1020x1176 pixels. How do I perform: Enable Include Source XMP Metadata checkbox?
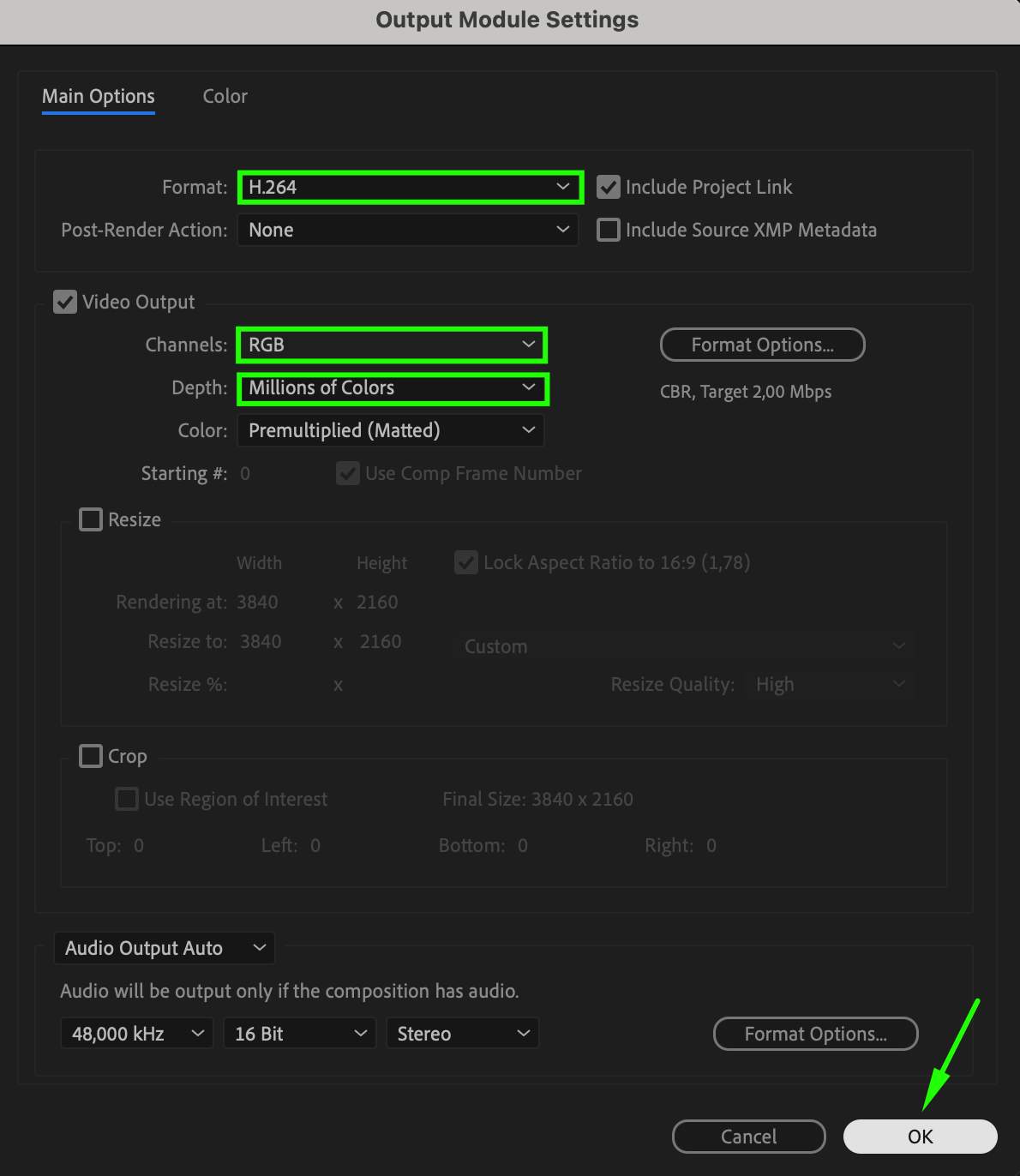click(x=608, y=230)
